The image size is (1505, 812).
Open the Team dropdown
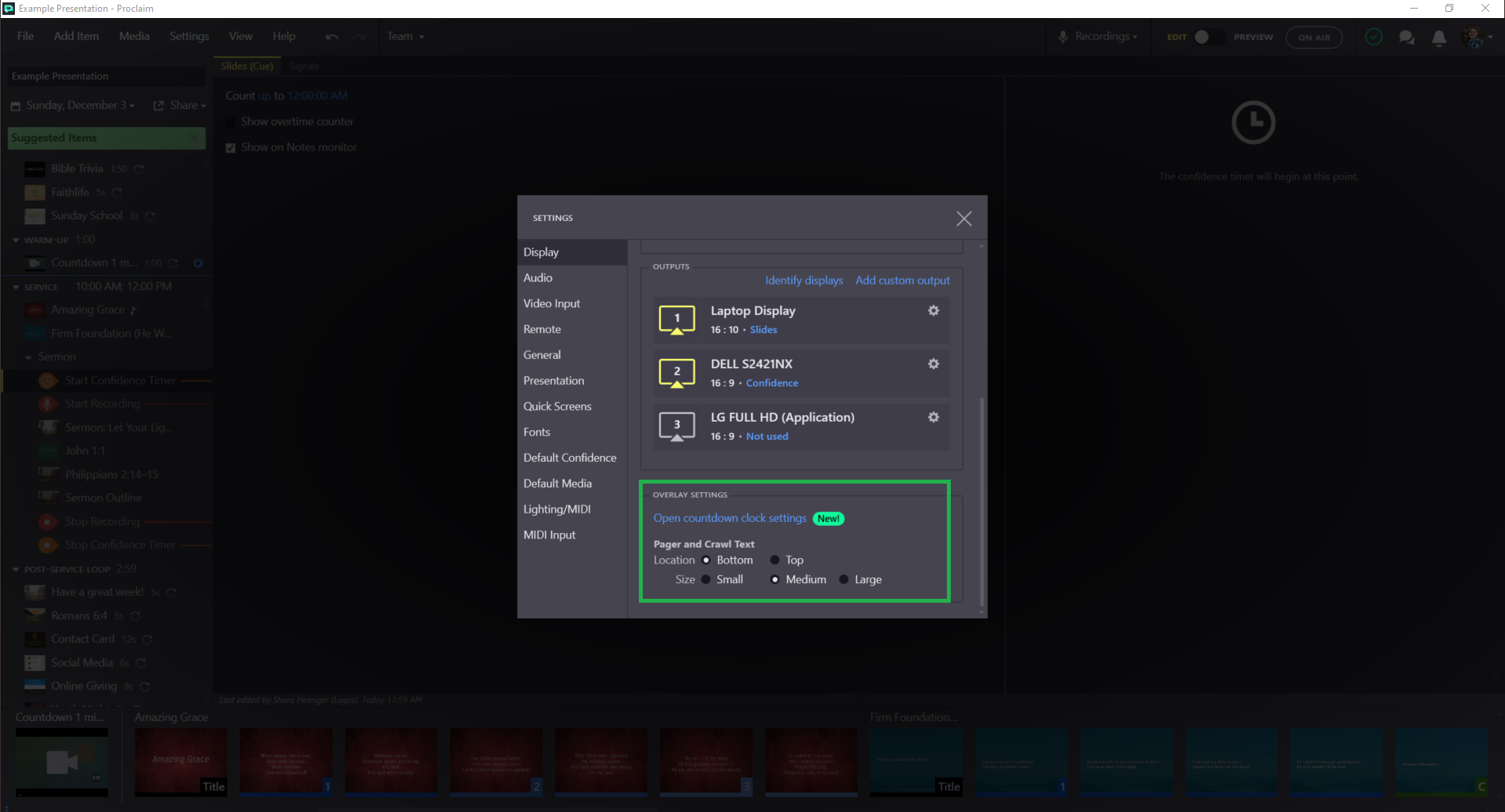pyautogui.click(x=405, y=36)
